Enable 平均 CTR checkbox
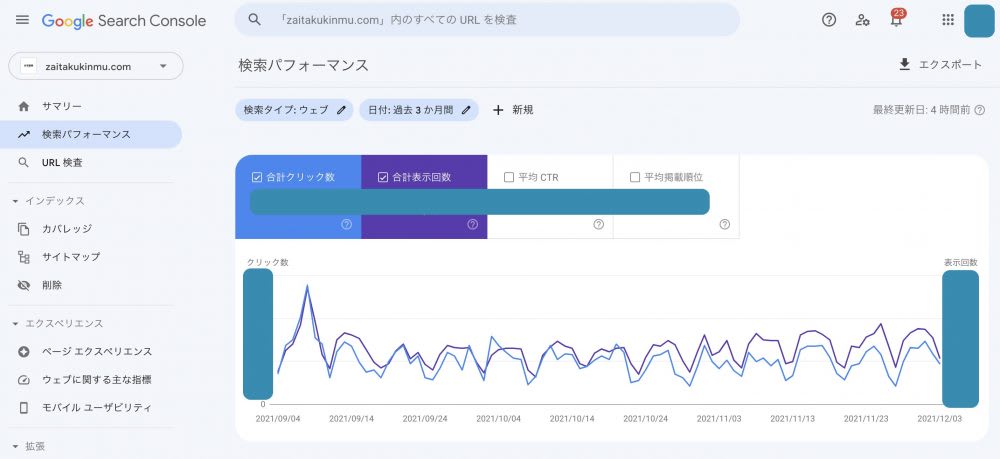Image resolution: width=1000 pixels, height=459 pixels. (509, 177)
